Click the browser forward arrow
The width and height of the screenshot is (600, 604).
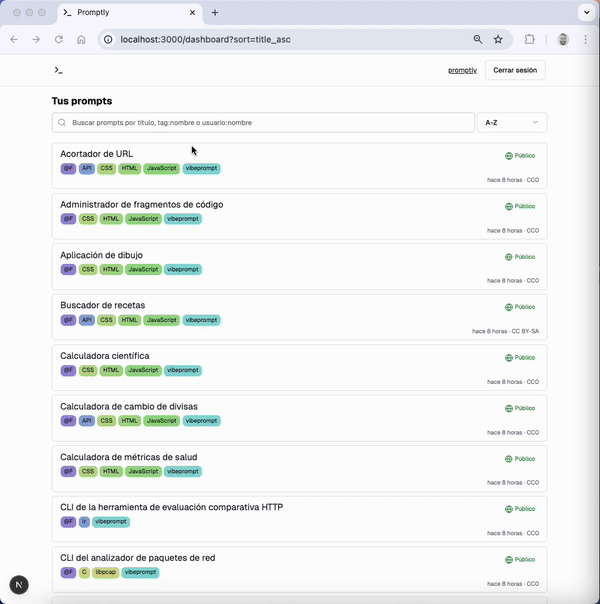pyautogui.click(x=36, y=39)
